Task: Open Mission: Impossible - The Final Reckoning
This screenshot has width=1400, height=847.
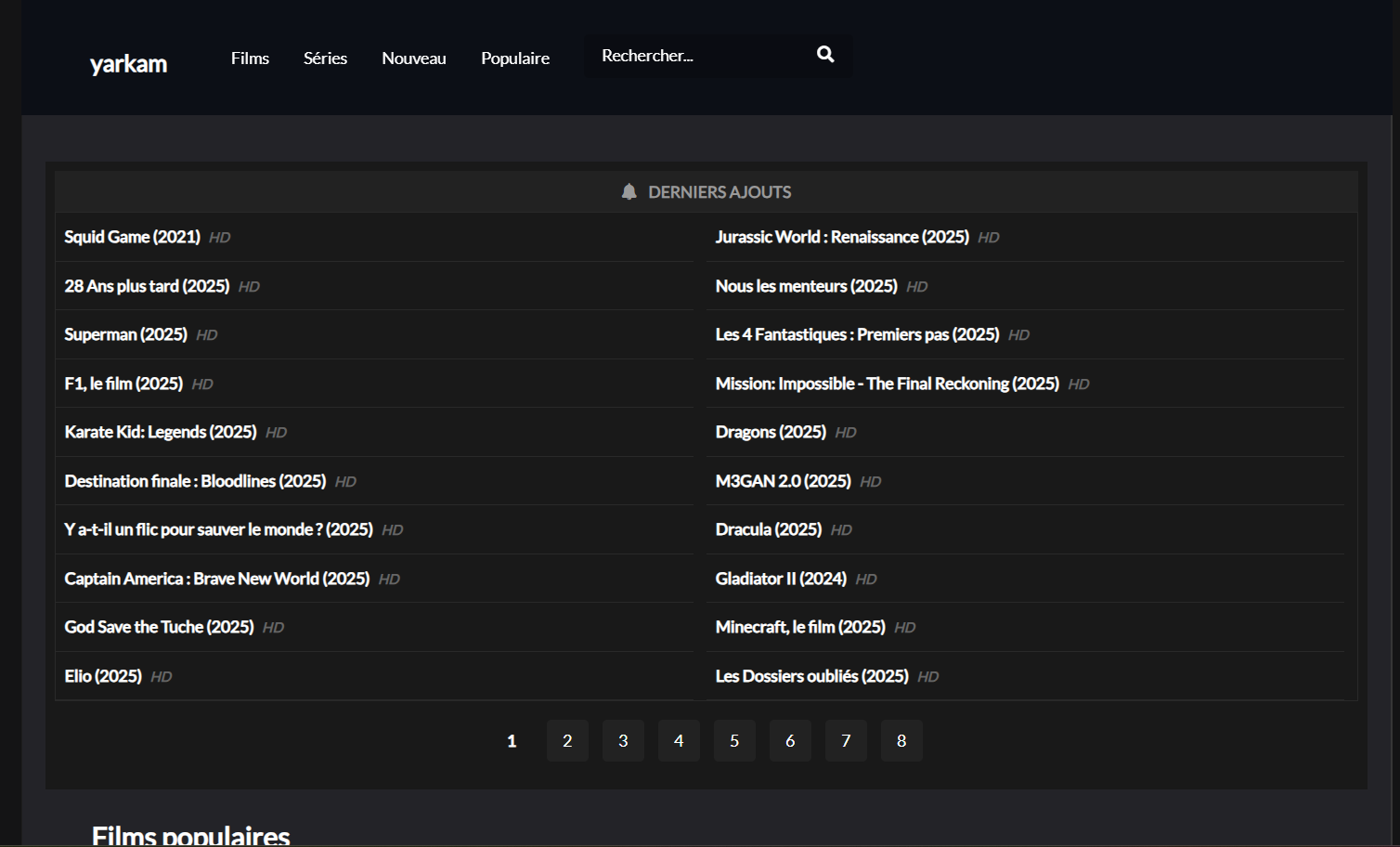Action: (x=887, y=384)
